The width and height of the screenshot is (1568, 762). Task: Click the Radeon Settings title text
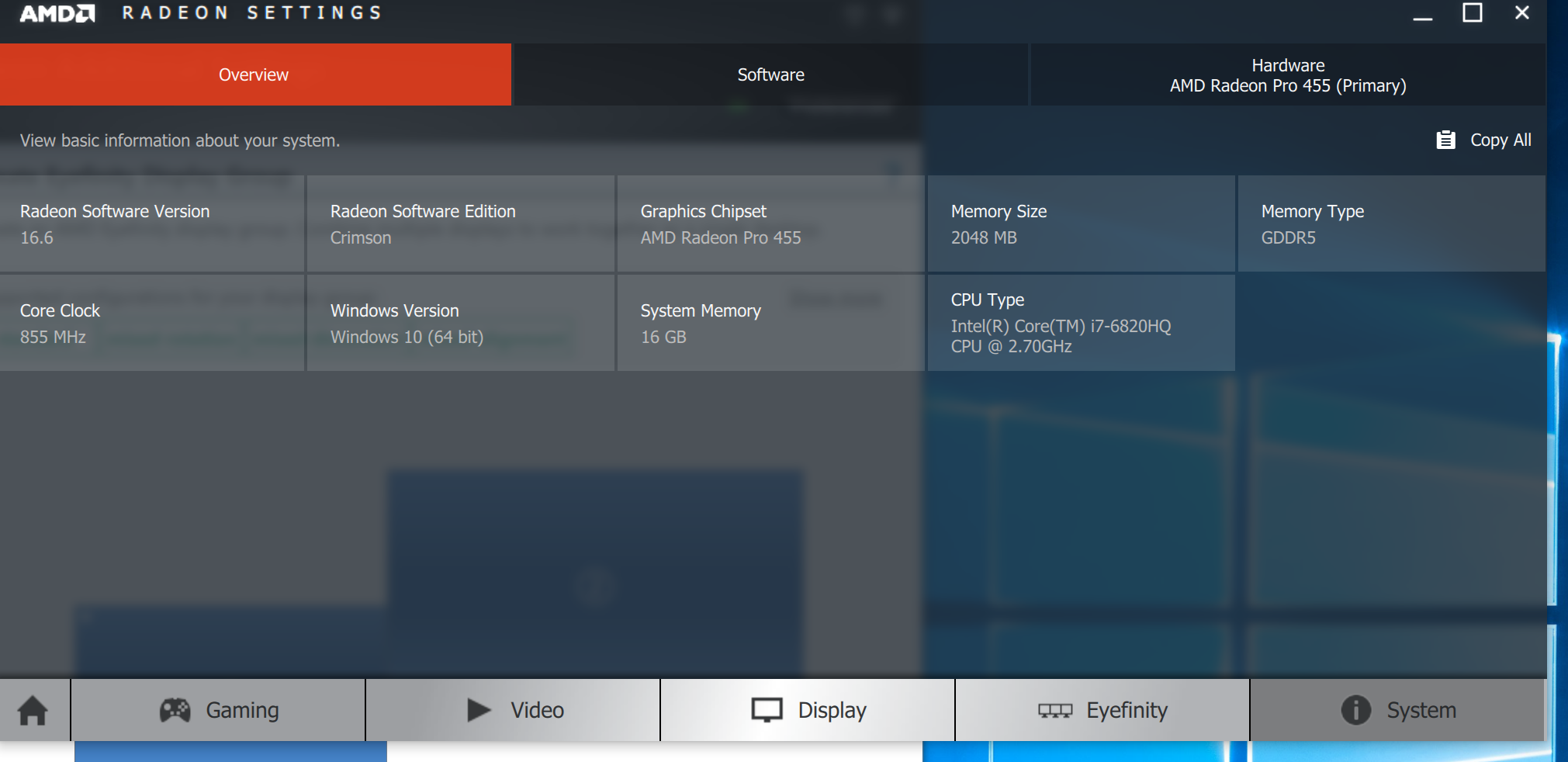coord(252,13)
